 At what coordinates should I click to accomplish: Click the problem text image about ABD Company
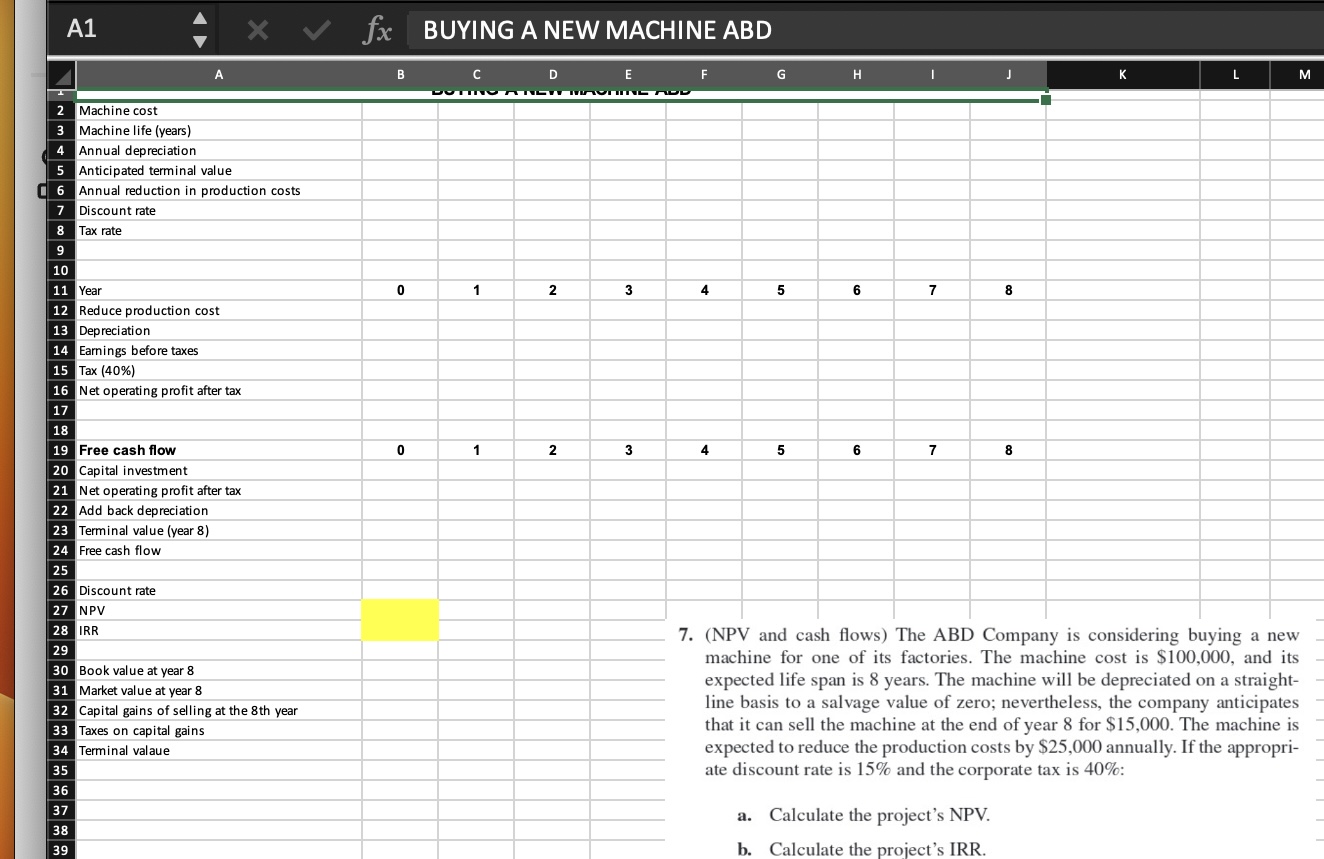(x=990, y=740)
